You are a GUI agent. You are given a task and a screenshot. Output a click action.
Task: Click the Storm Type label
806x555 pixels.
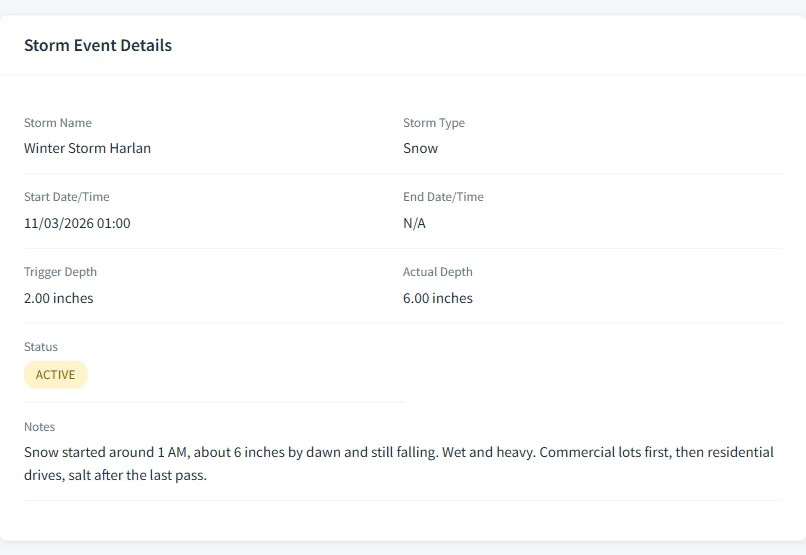434,123
